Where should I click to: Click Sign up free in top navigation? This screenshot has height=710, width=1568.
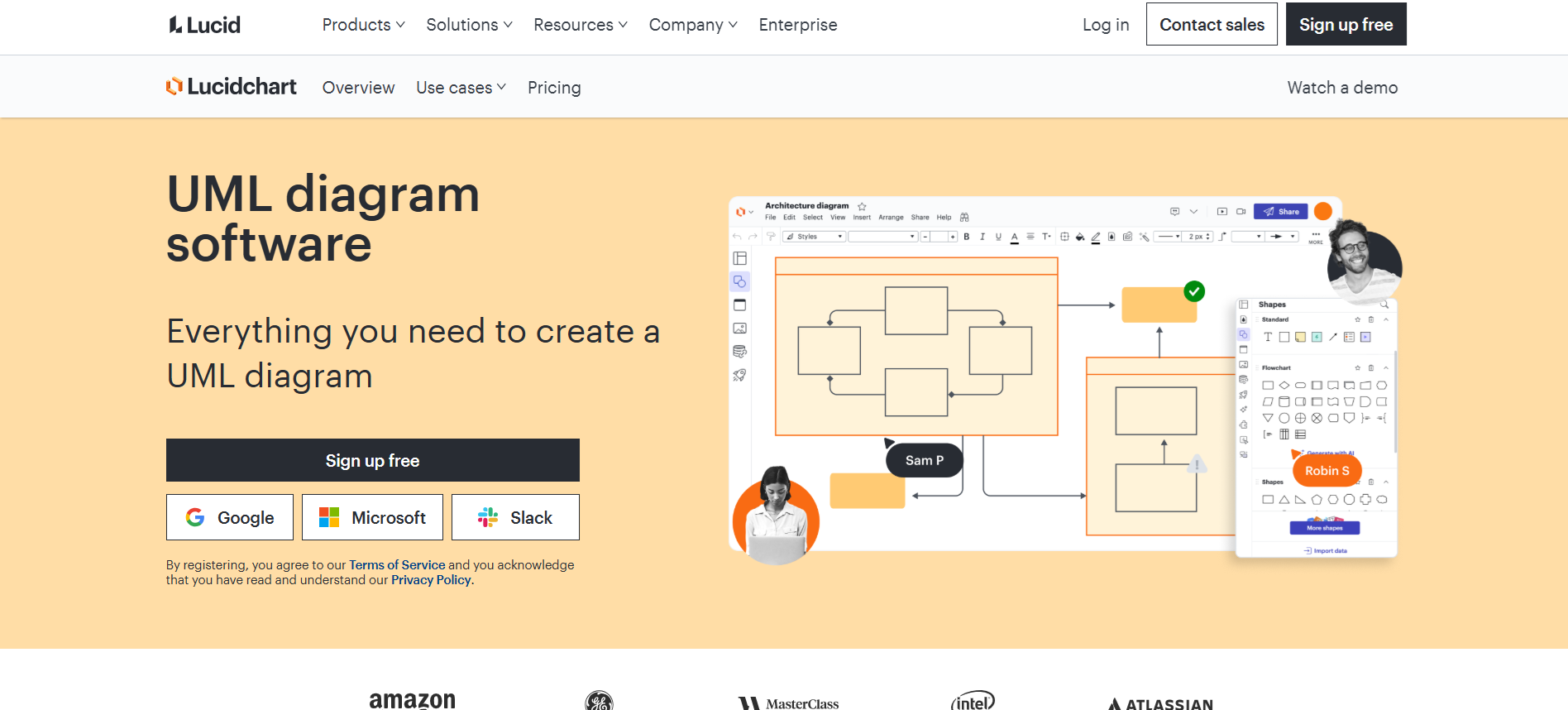pyautogui.click(x=1346, y=24)
